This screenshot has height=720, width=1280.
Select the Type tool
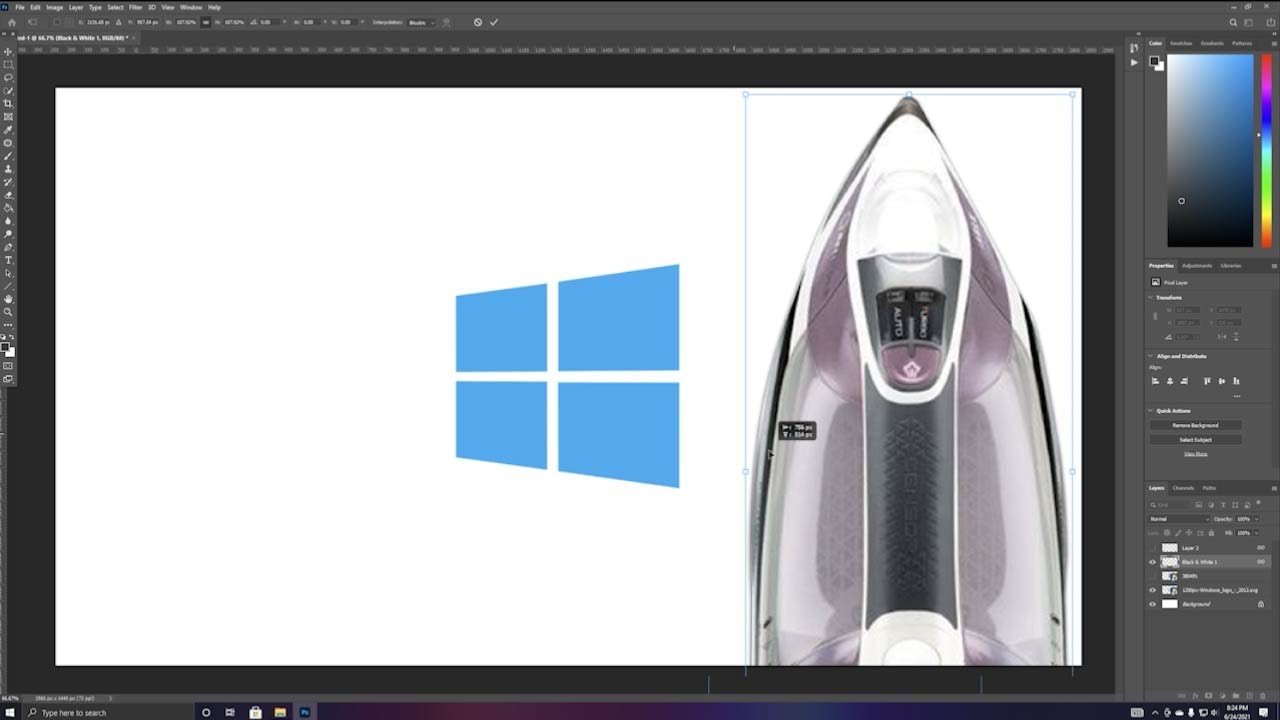[9, 260]
